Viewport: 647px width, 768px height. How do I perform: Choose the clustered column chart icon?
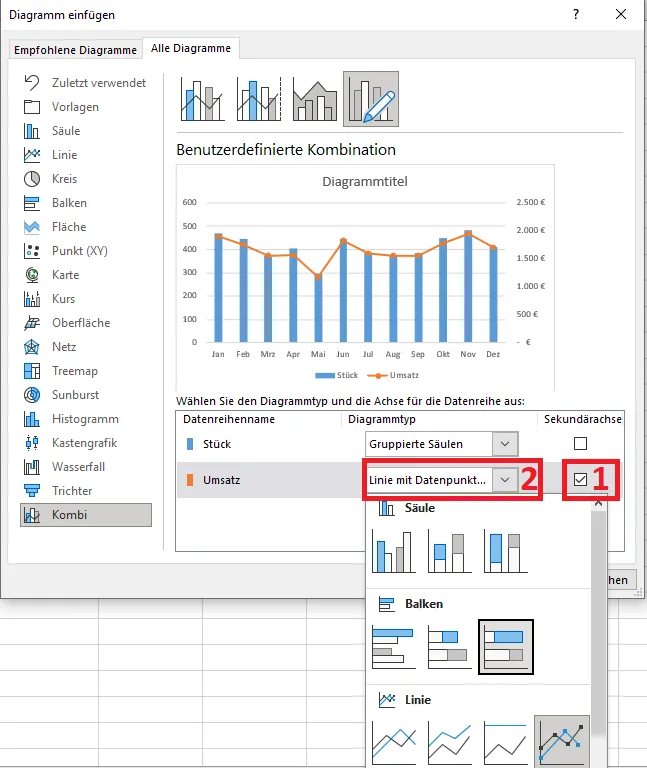393,551
